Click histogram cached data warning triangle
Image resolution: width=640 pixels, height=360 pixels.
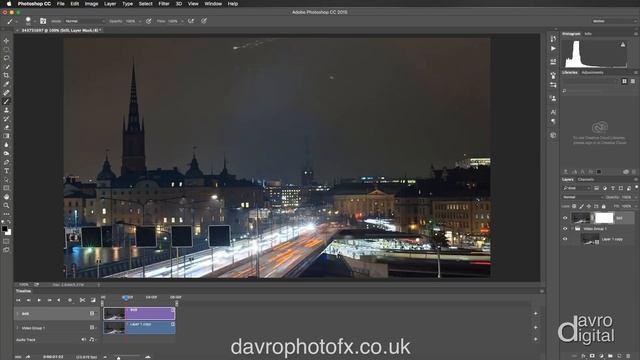click(x=623, y=44)
